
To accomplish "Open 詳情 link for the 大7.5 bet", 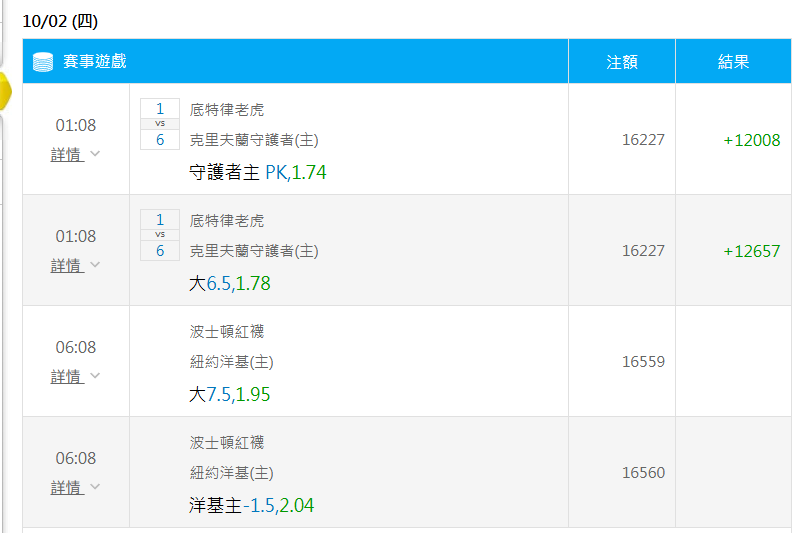I will pos(67,377).
